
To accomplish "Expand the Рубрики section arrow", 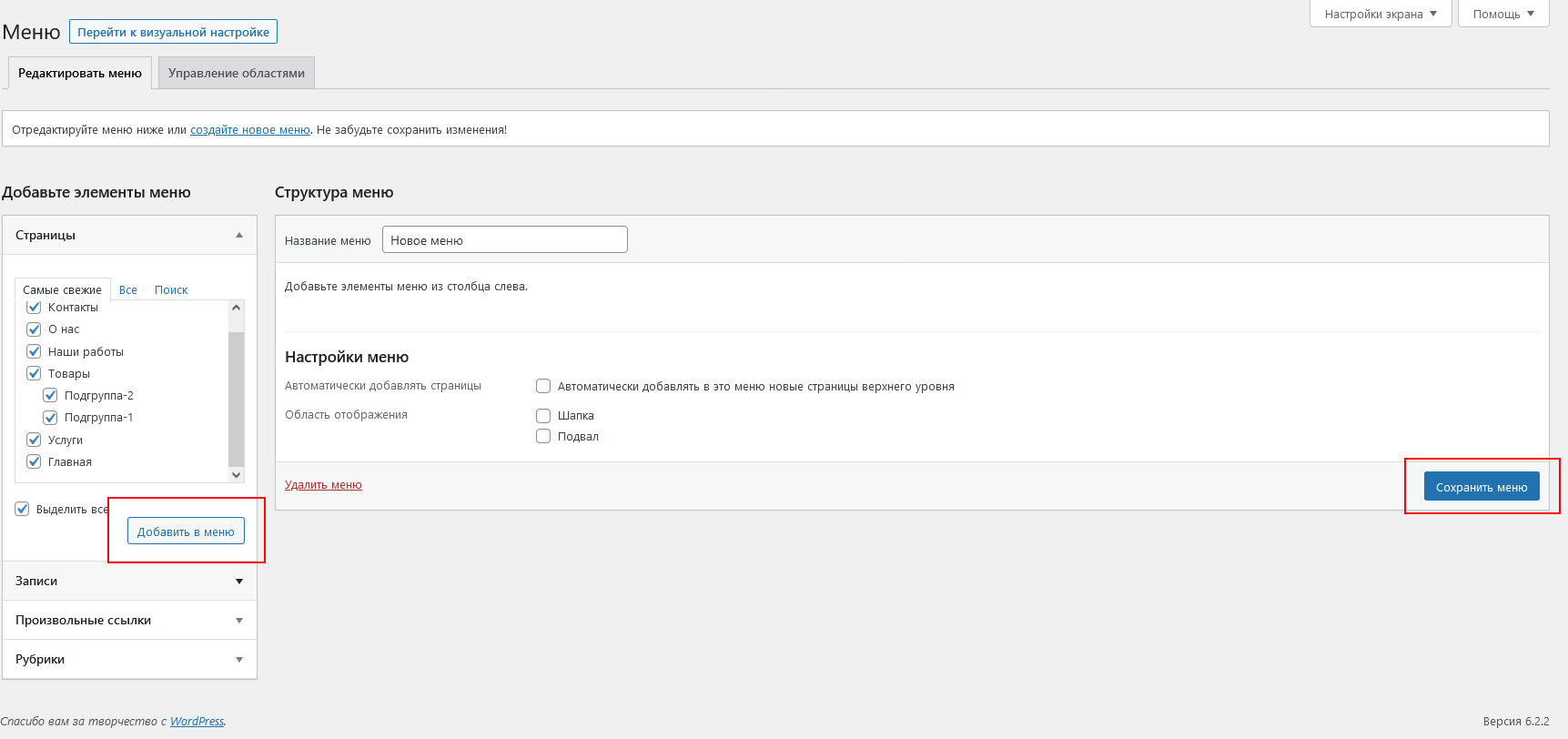I will coord(239,660).
